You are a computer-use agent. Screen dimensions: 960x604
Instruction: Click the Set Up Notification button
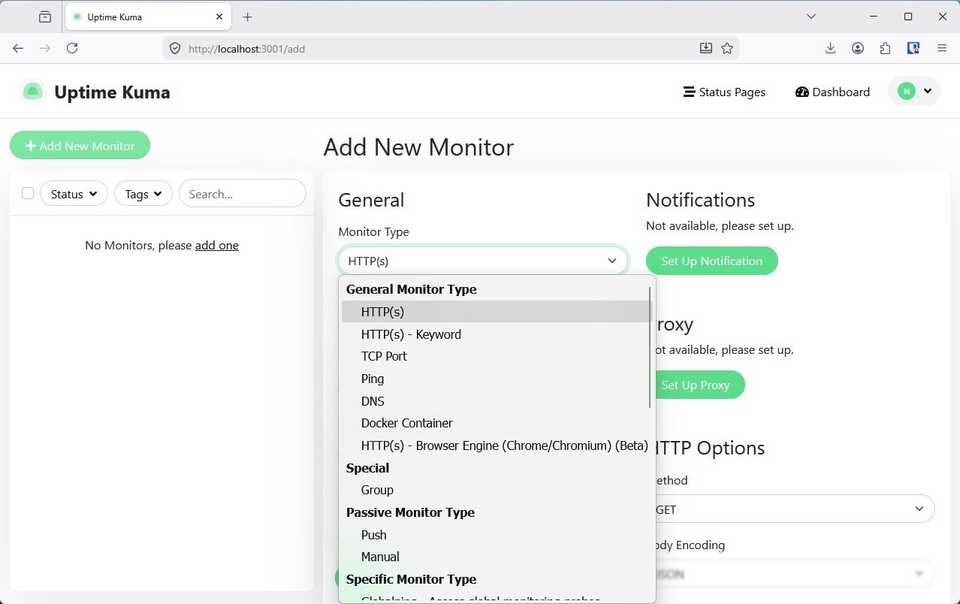[711, 261]
